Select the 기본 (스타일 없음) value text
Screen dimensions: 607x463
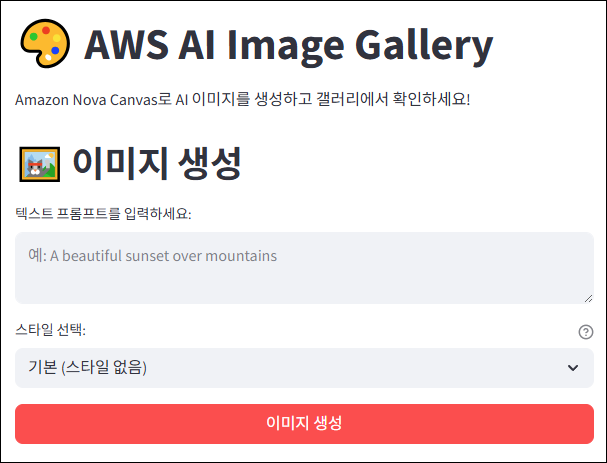[x=87, y=368]
